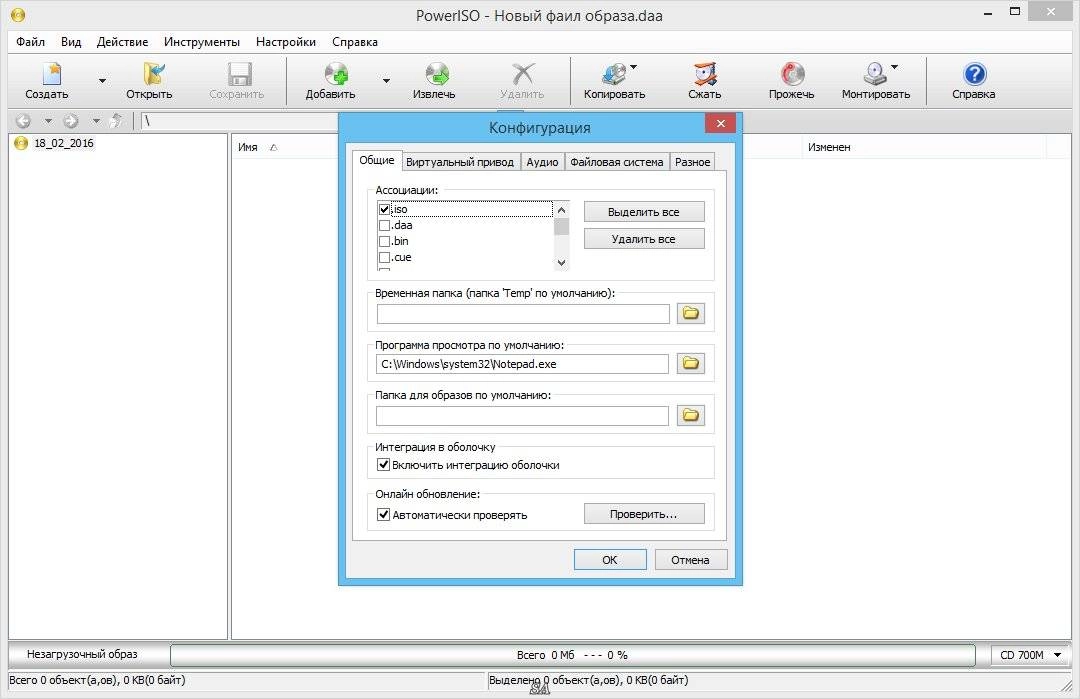Open the Открыть (Open) toolbar icon
Viewport: 1080px width, 699px height.
pyautogui.click(x=154, y=74)
